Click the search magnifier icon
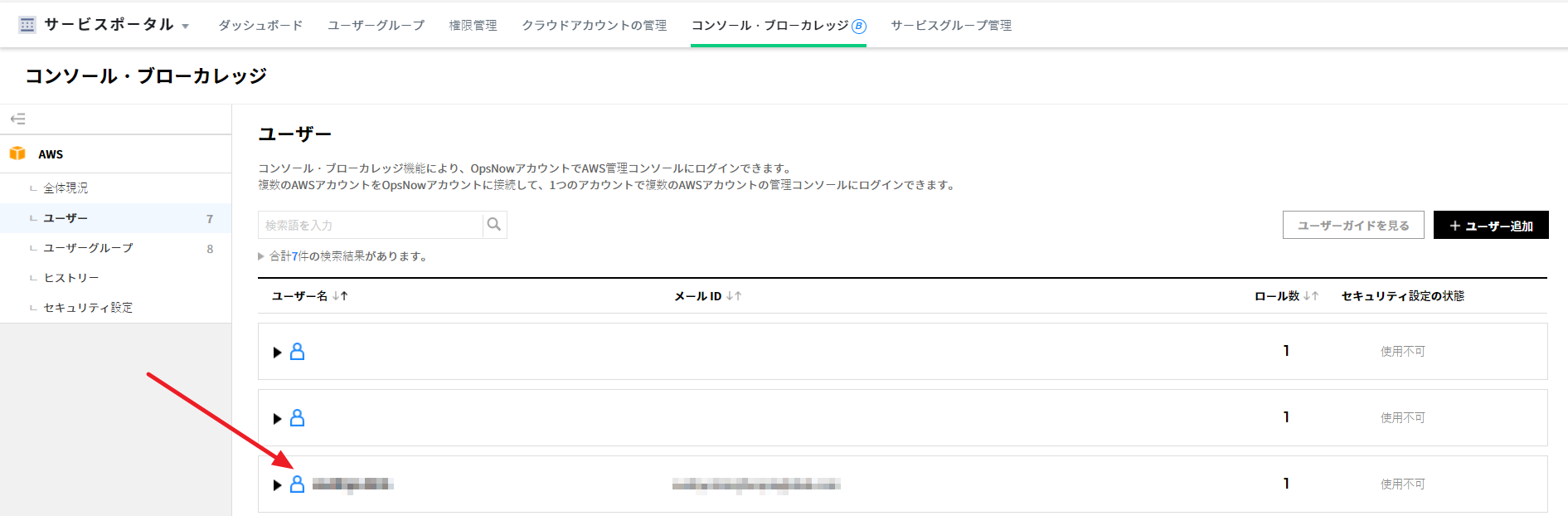The height and width of the screenshot is (516, 1568). pos(494,225)
